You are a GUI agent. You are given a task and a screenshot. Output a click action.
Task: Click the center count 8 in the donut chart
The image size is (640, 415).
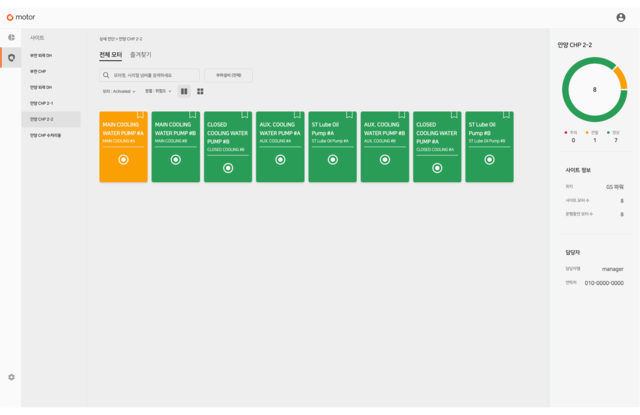[x=594, y=90]
